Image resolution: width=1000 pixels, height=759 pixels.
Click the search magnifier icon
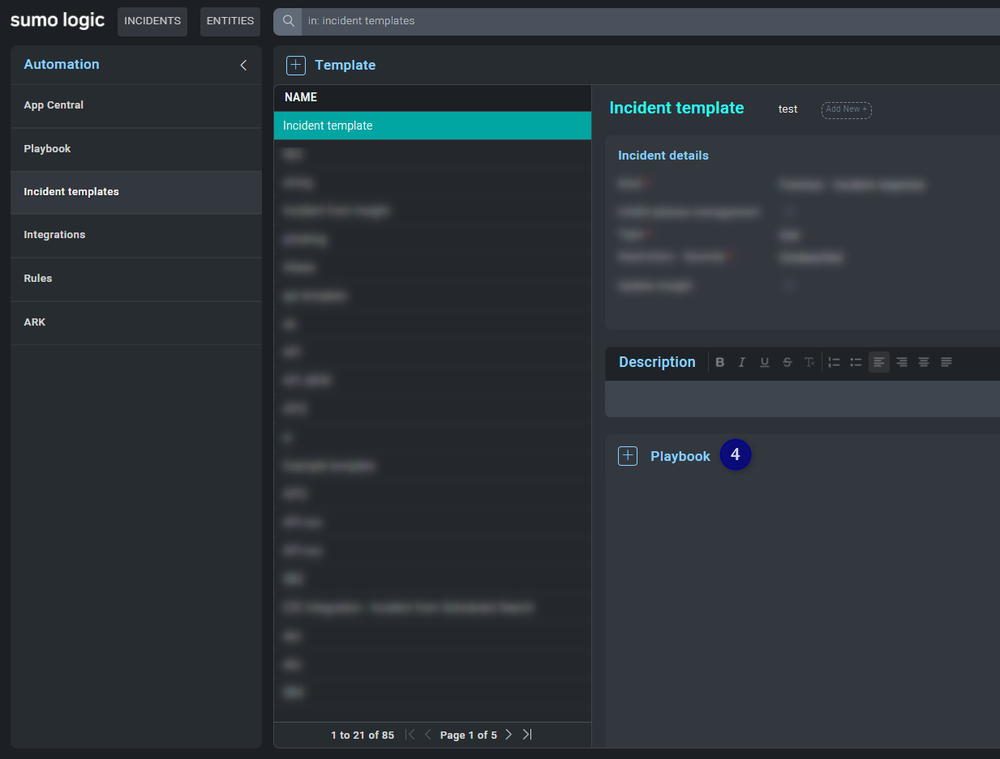coord(288,21)
